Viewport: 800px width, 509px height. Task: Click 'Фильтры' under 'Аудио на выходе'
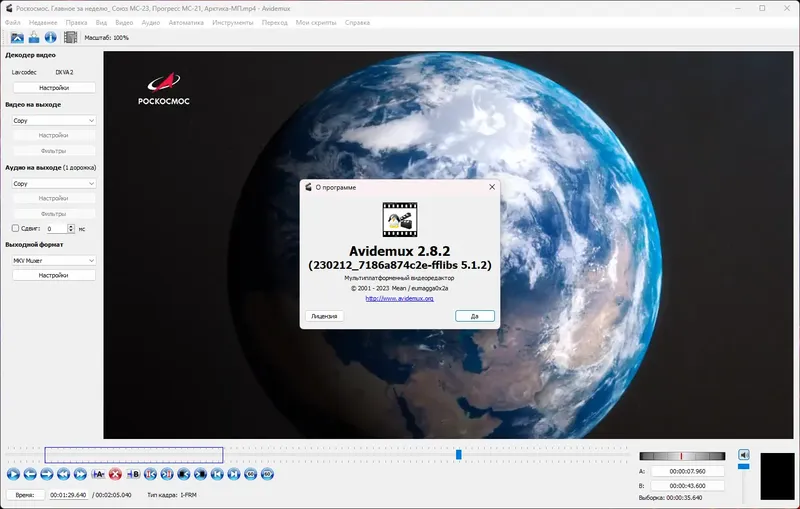click(x=54, y=214)
